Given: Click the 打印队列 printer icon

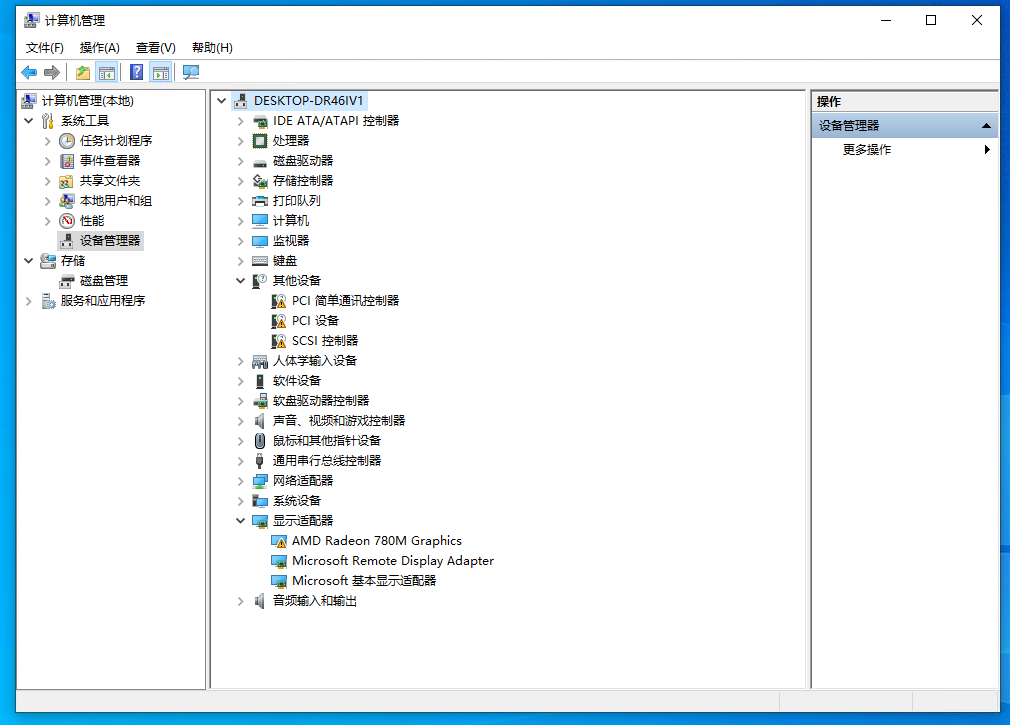Looking at the screenshot, I should coord(260,201).
